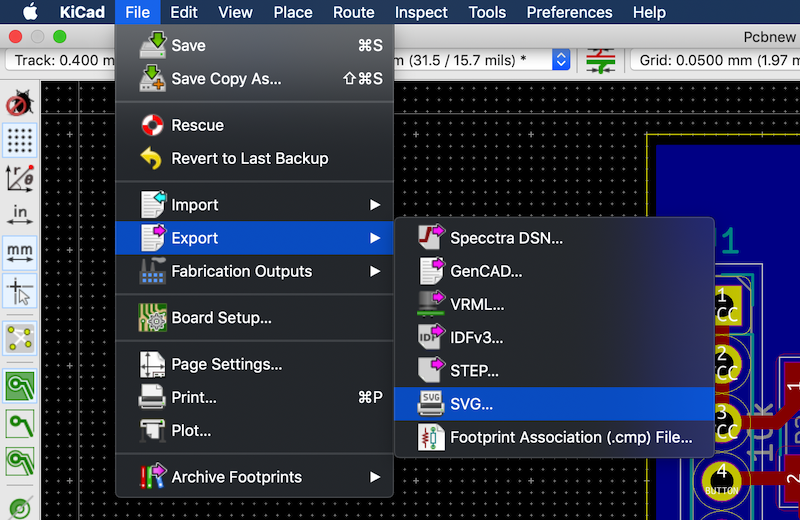Toggle ratsnest display
The height and width of the screenshot is (520, 800).
tap(20, 338)
